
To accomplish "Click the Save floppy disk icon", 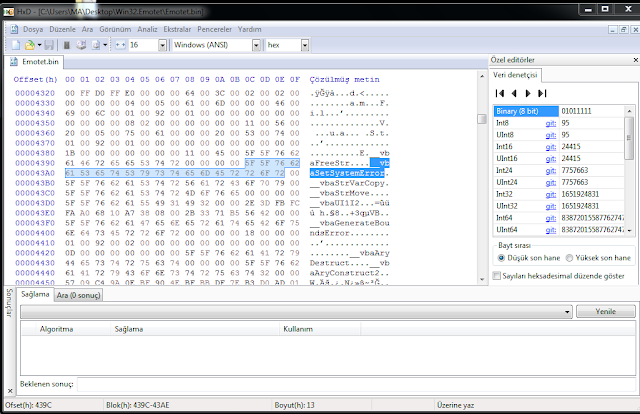I will 49,45.
